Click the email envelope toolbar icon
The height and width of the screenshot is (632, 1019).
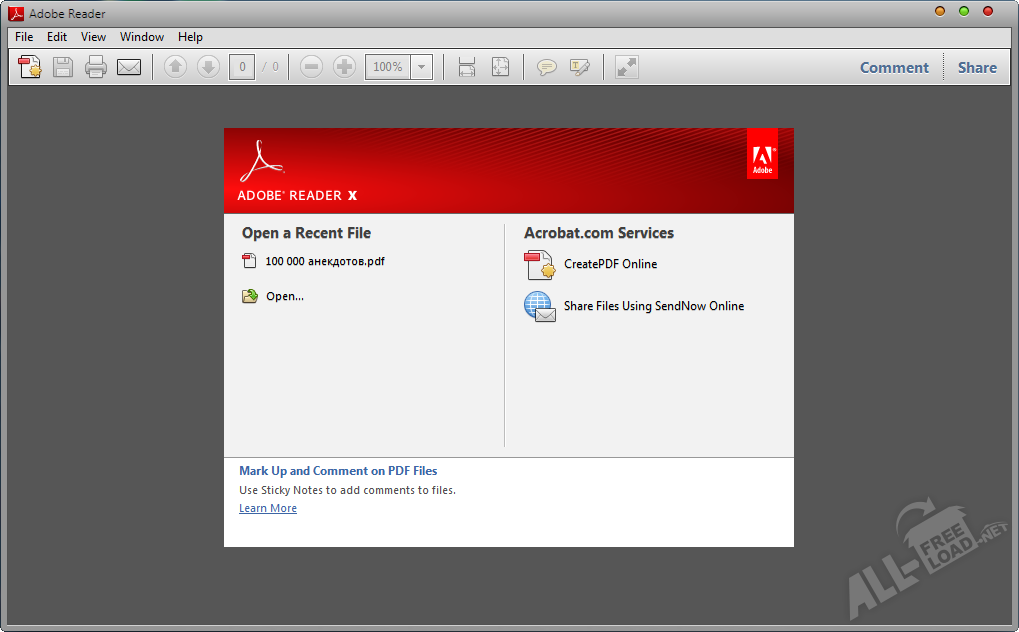tap(129, 67)
